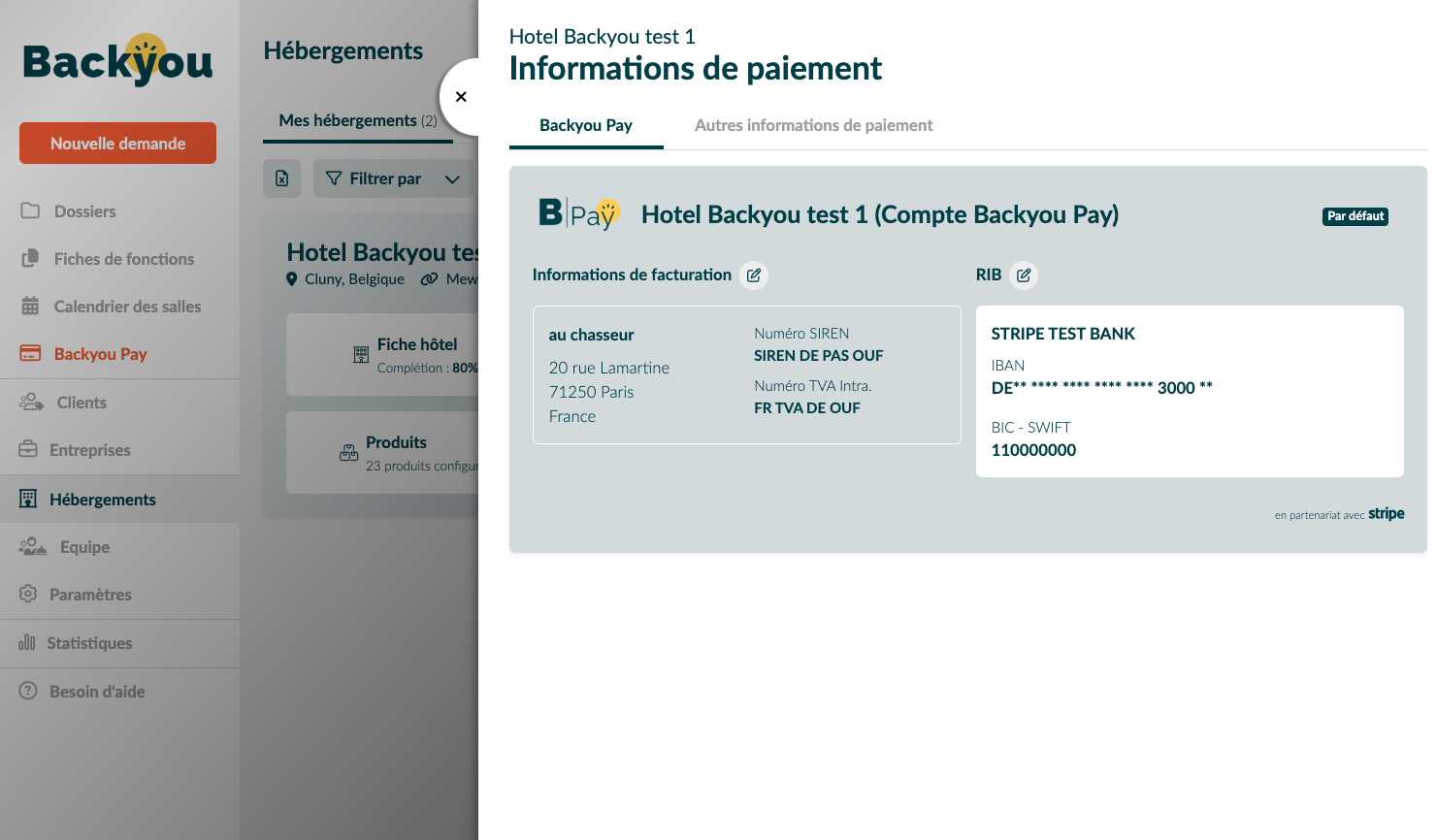This screenshot has width=1436, height=840.
Task: Expand Filtrer par chevron arrow
Action: click(452, 179)
